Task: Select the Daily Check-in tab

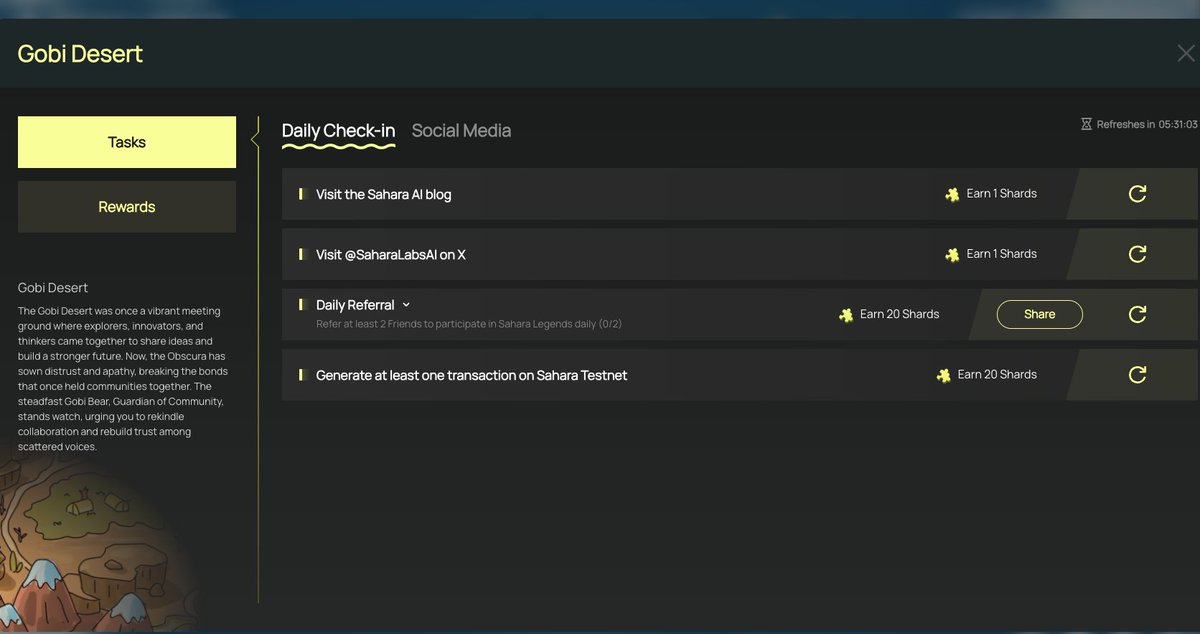Action: coord(338,130)
